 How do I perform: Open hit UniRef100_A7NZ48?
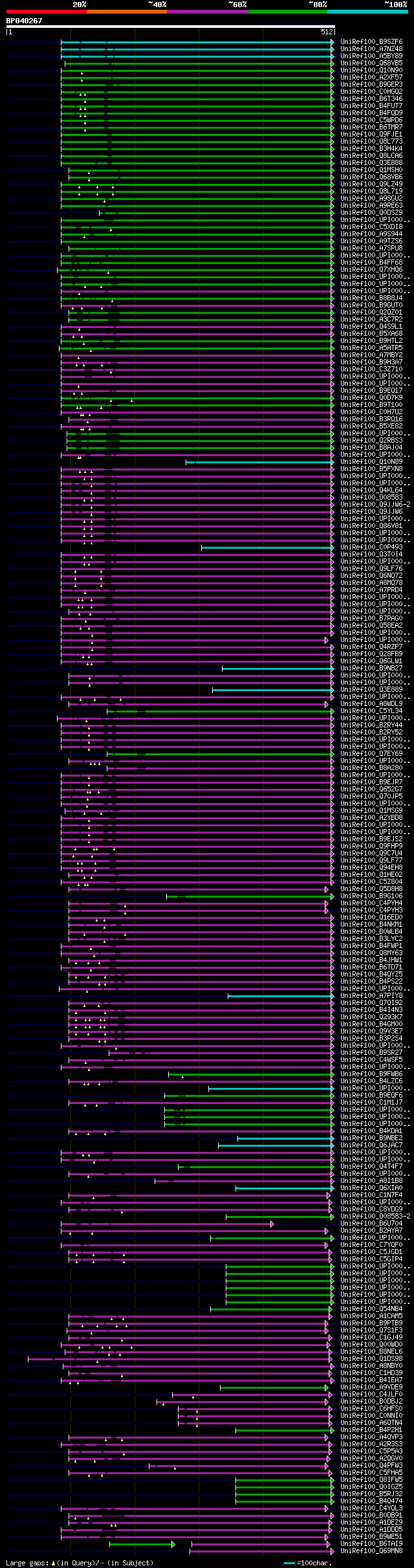click(371, 49)
